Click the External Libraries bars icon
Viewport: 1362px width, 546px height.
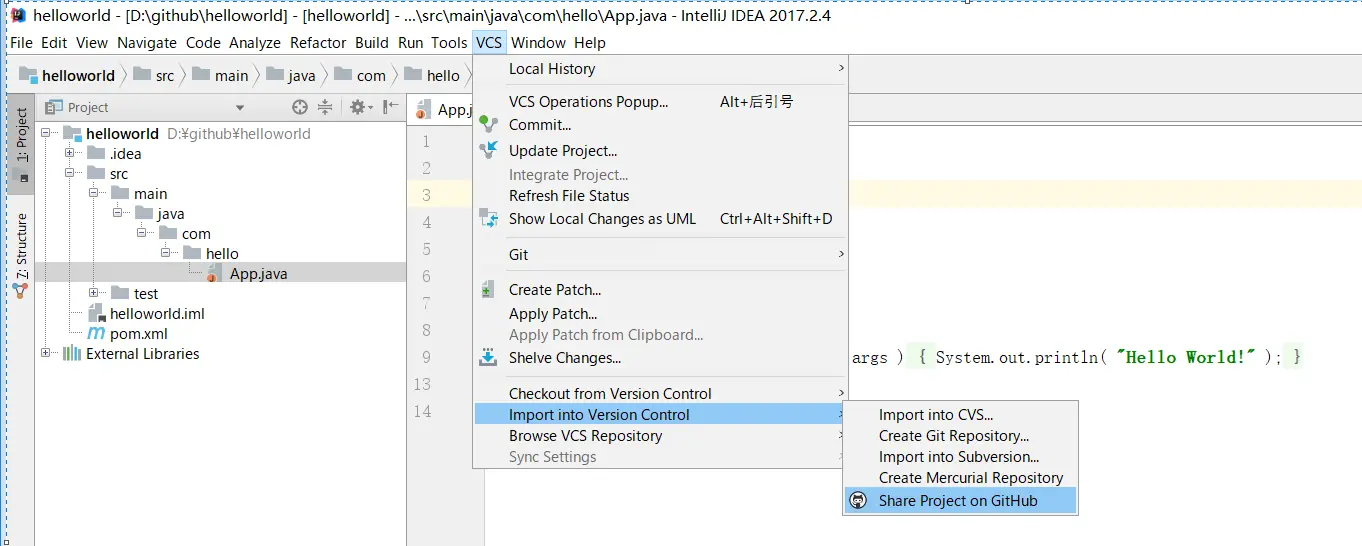[x=72, y=353]
